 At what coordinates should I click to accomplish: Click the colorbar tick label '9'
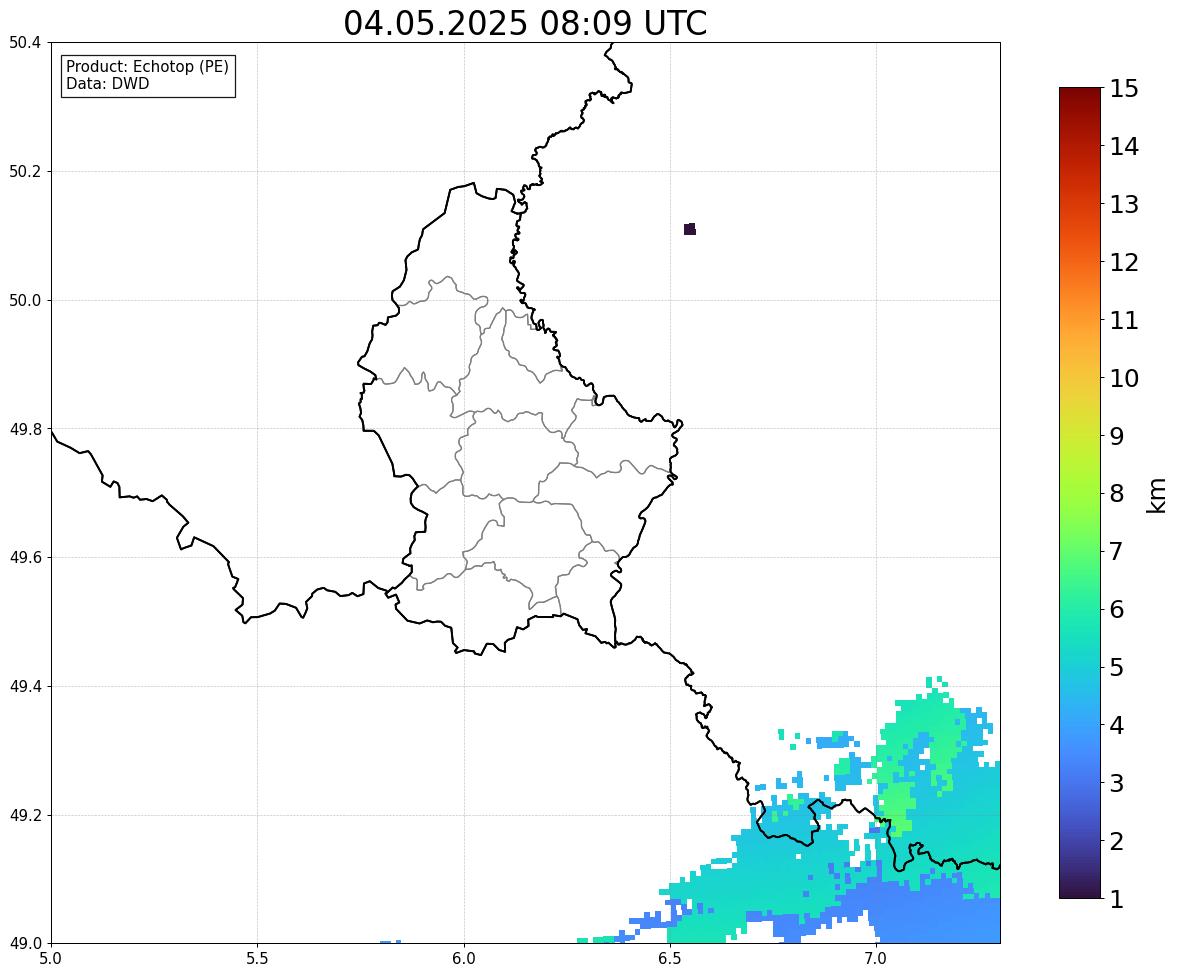click(1116, 436)
